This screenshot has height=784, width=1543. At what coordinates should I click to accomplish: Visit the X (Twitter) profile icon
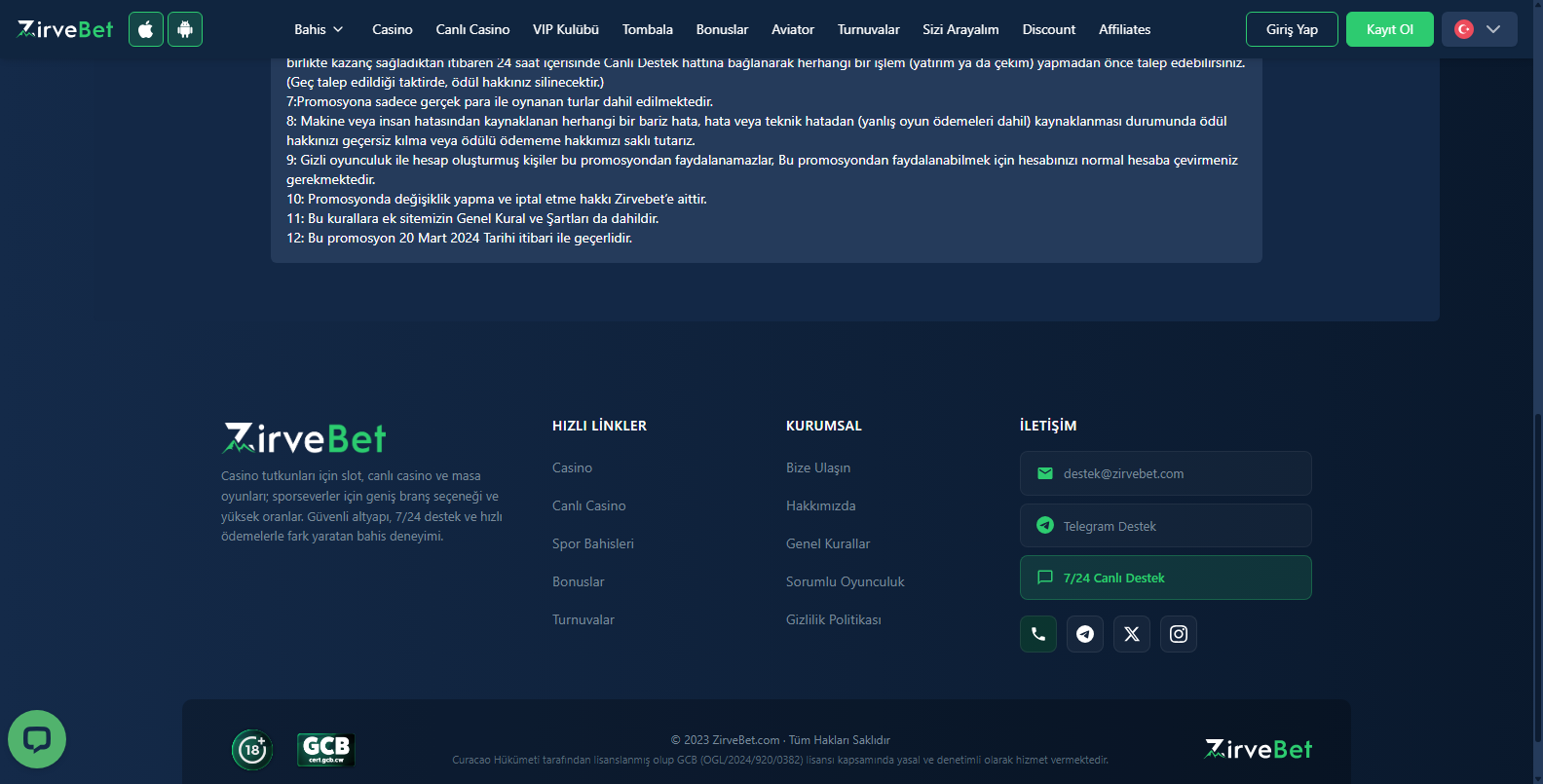[1132, 634]
